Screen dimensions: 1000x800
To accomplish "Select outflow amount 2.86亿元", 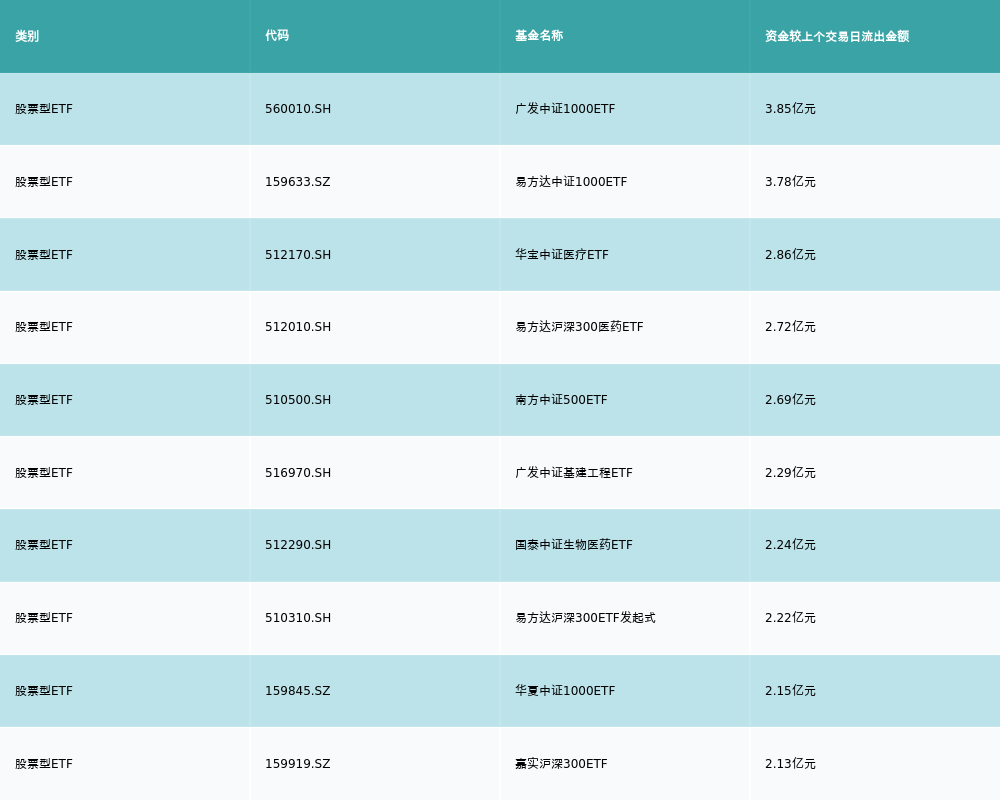I will coord(790,255).
